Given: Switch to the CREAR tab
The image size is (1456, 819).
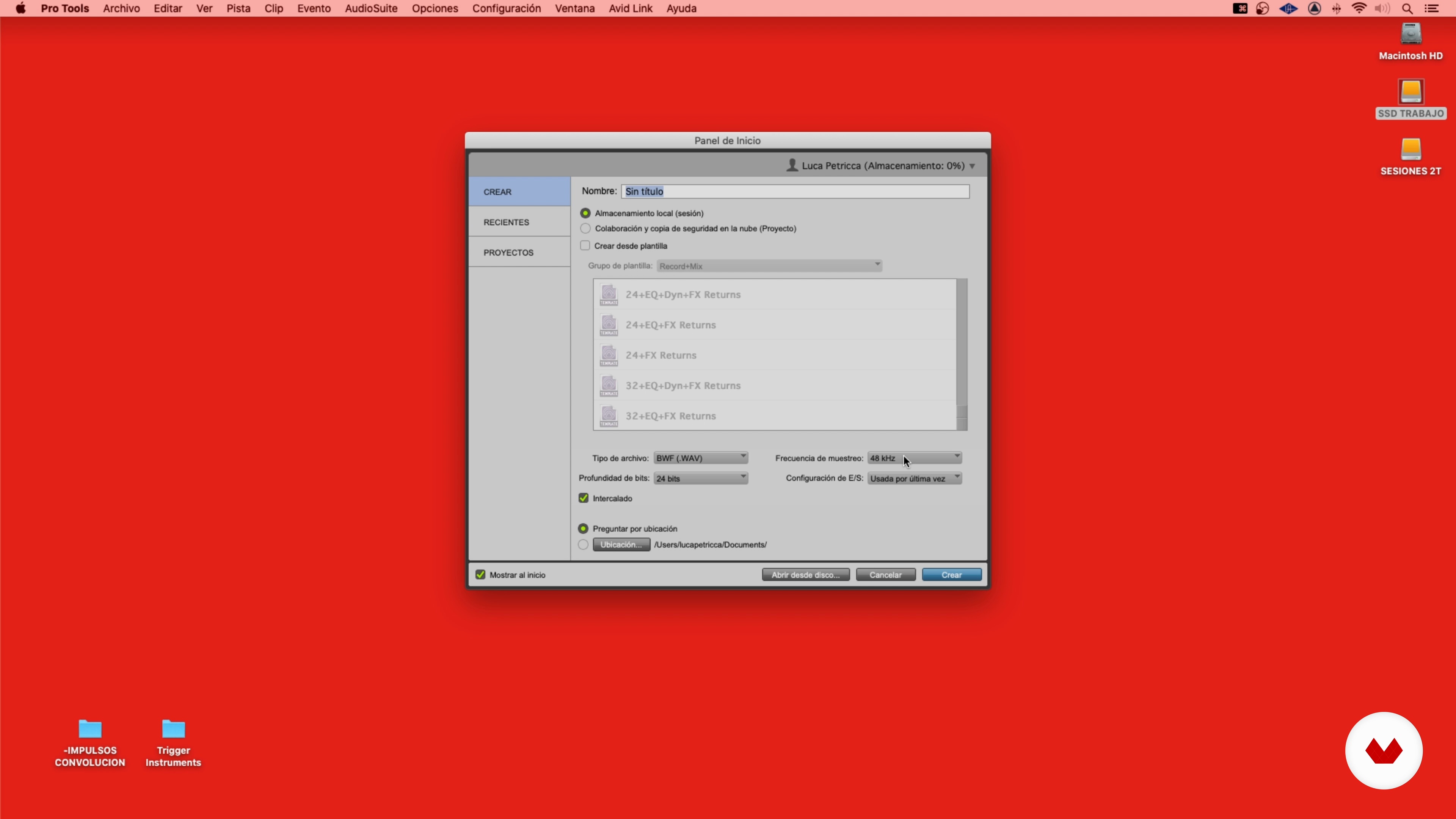Looking at the screenshot, I should click(519, 191).
